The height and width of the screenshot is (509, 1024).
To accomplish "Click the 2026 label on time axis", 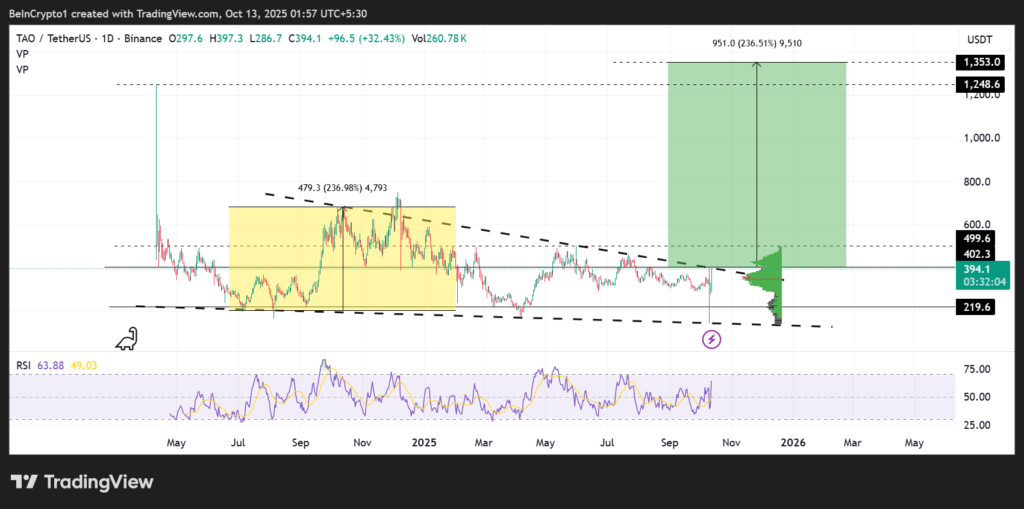I will point(793,441).
